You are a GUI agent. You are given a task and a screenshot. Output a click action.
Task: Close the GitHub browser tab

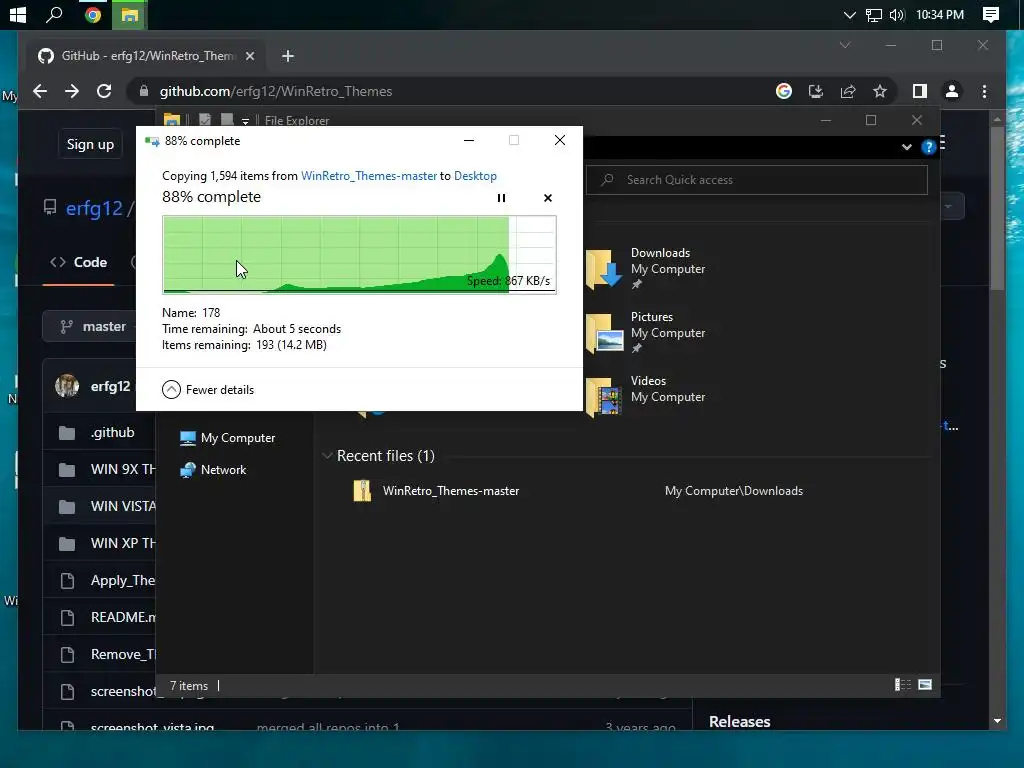(249, 56)
